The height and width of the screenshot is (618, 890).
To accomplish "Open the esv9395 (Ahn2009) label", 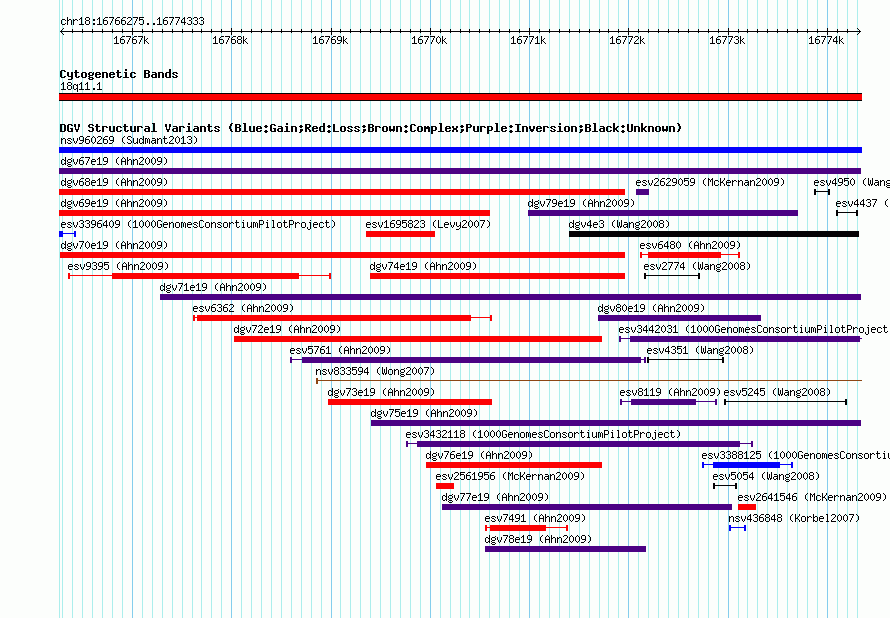I will 118,266.
